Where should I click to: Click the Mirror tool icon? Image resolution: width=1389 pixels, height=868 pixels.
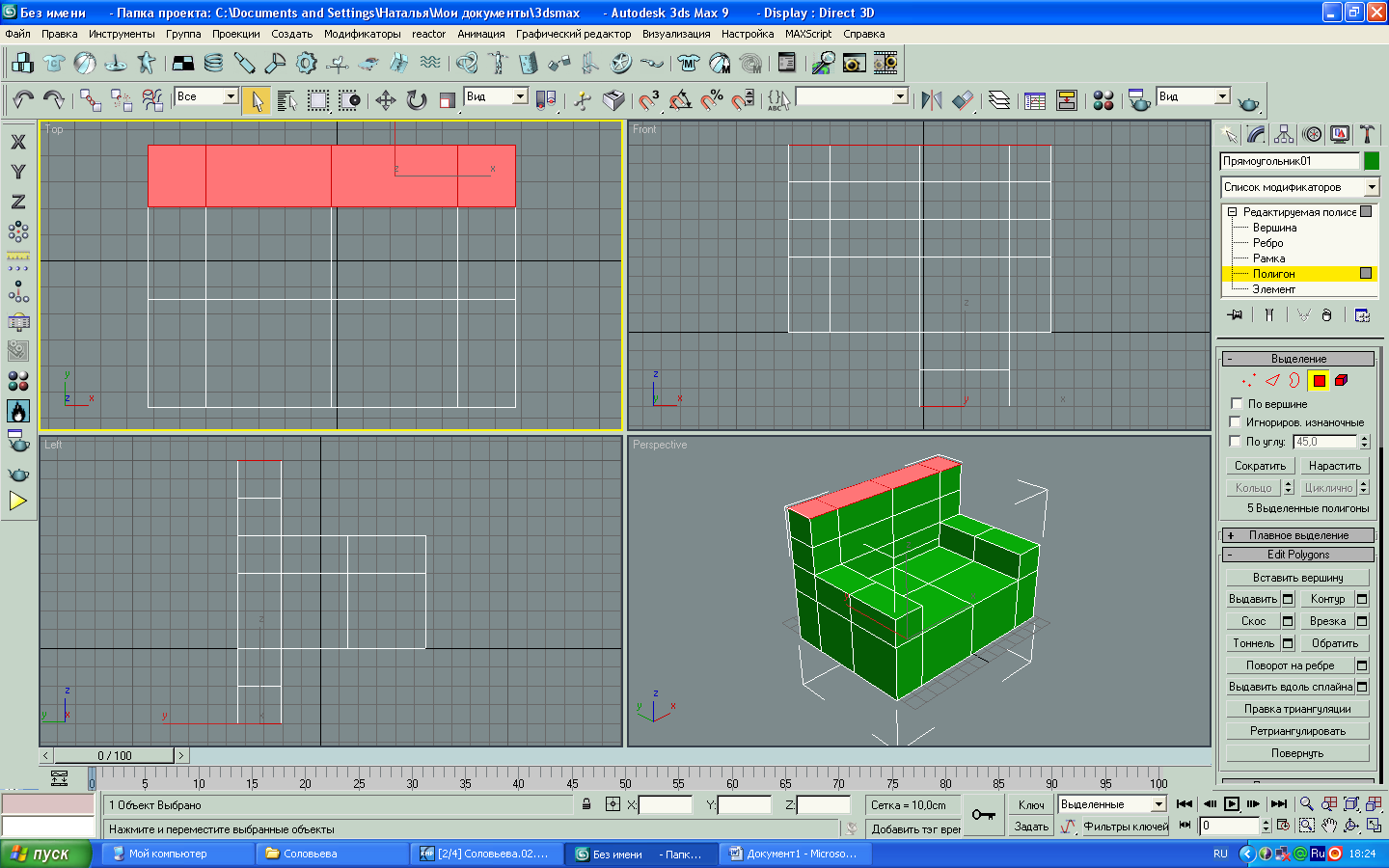point(932,100)
